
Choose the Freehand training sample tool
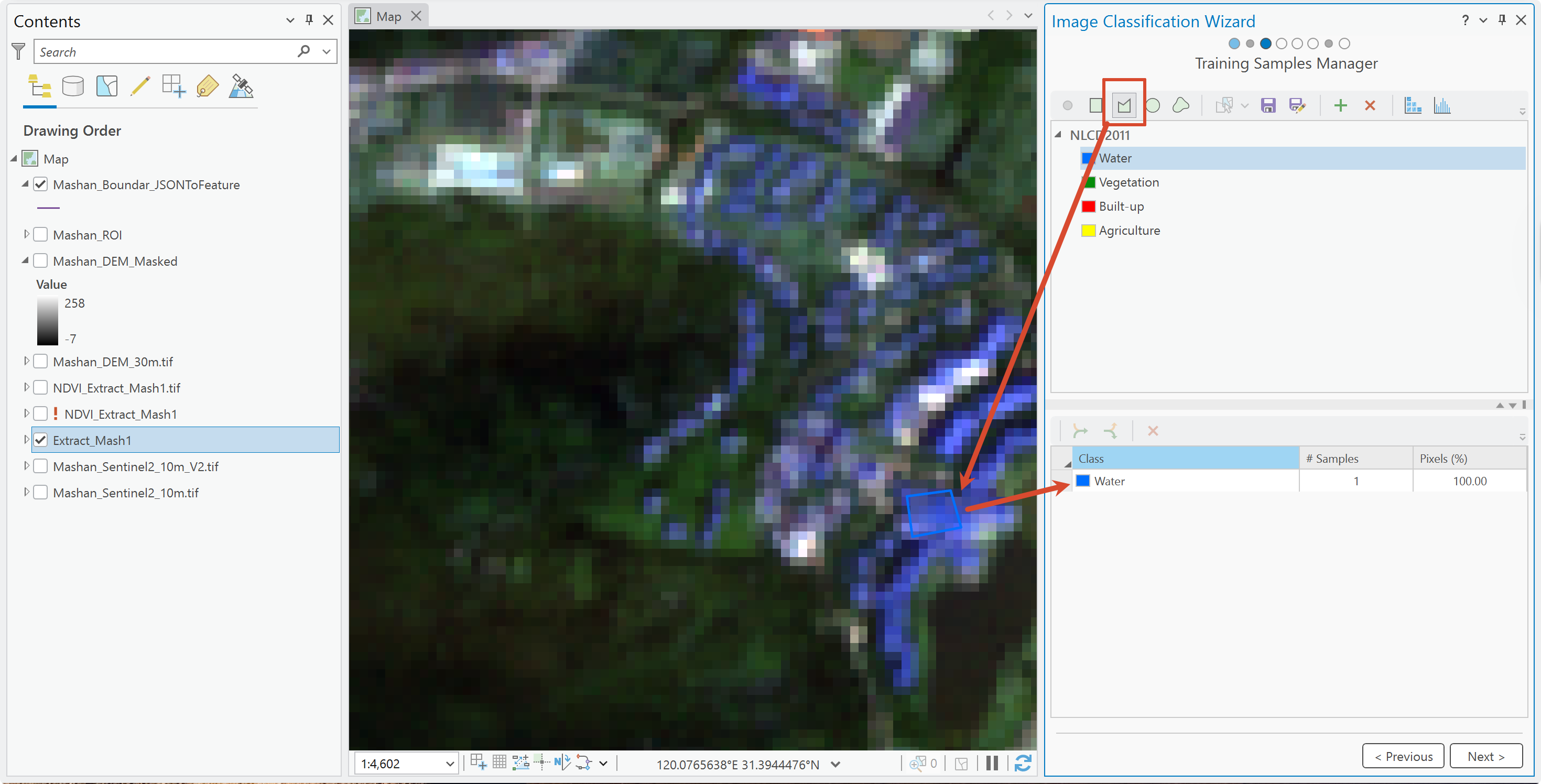(x=1181, y=106)
